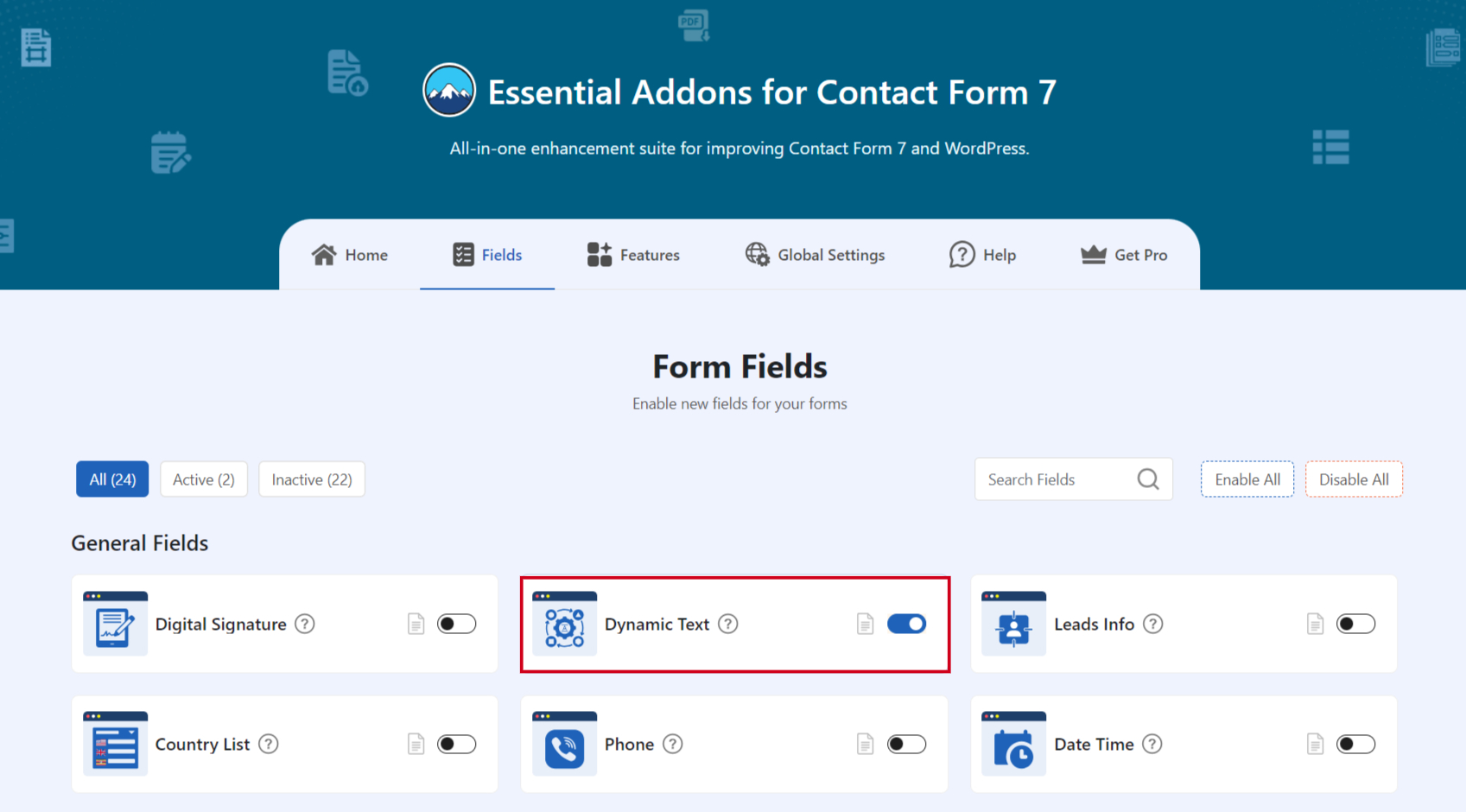Viewport: 1466px width, 812px height.
Task: Show All (24) fields filter
Action: (x=112, y=479)
